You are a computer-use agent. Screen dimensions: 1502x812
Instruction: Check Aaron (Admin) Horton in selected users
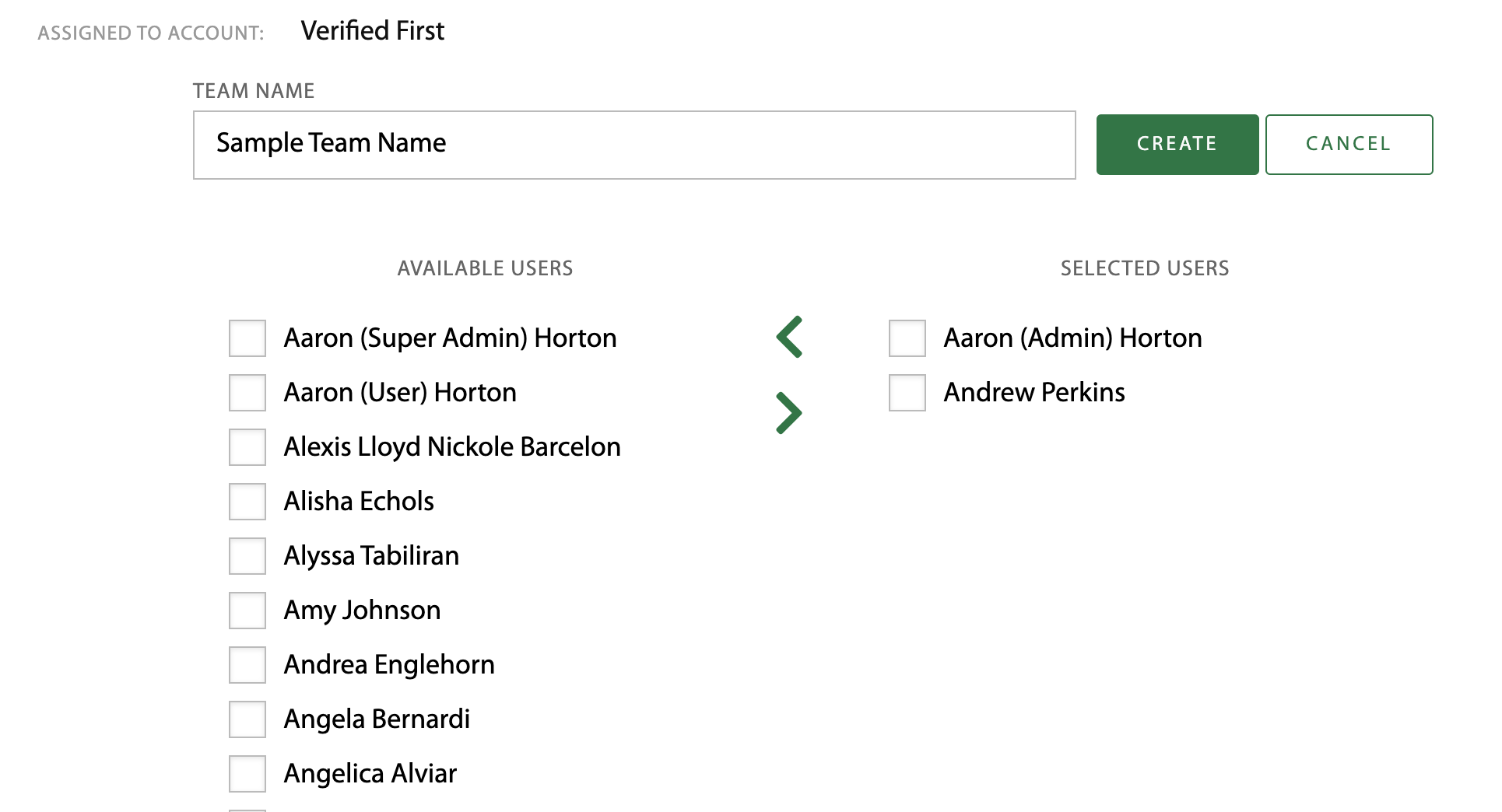907,338
